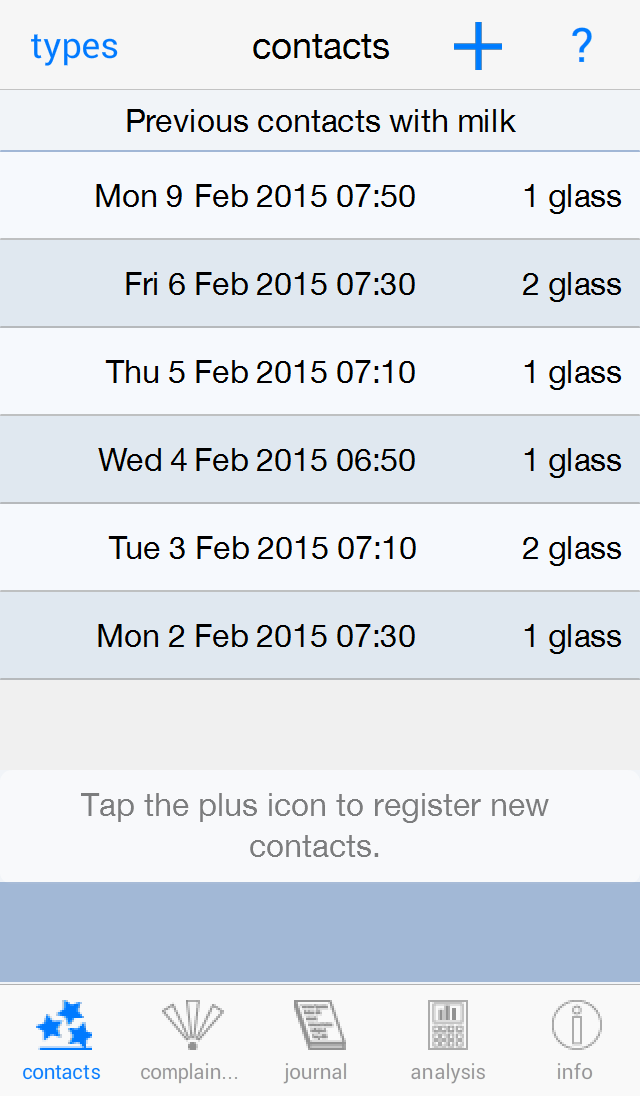
Task: Open Mon 2 Feb 2015 07:30 entry
Action: (320, 636)
